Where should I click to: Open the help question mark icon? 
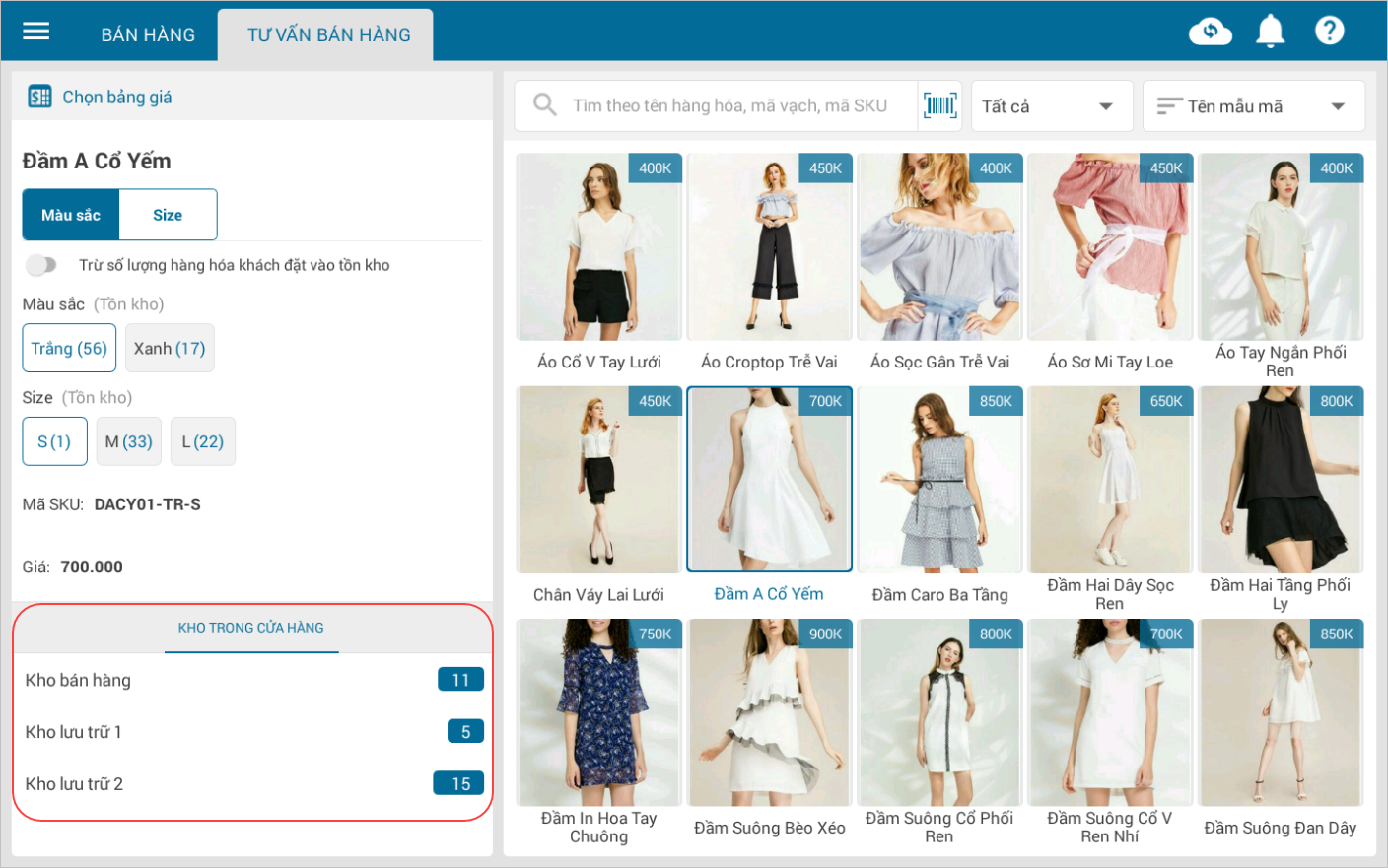click(x=1329, y=32)
